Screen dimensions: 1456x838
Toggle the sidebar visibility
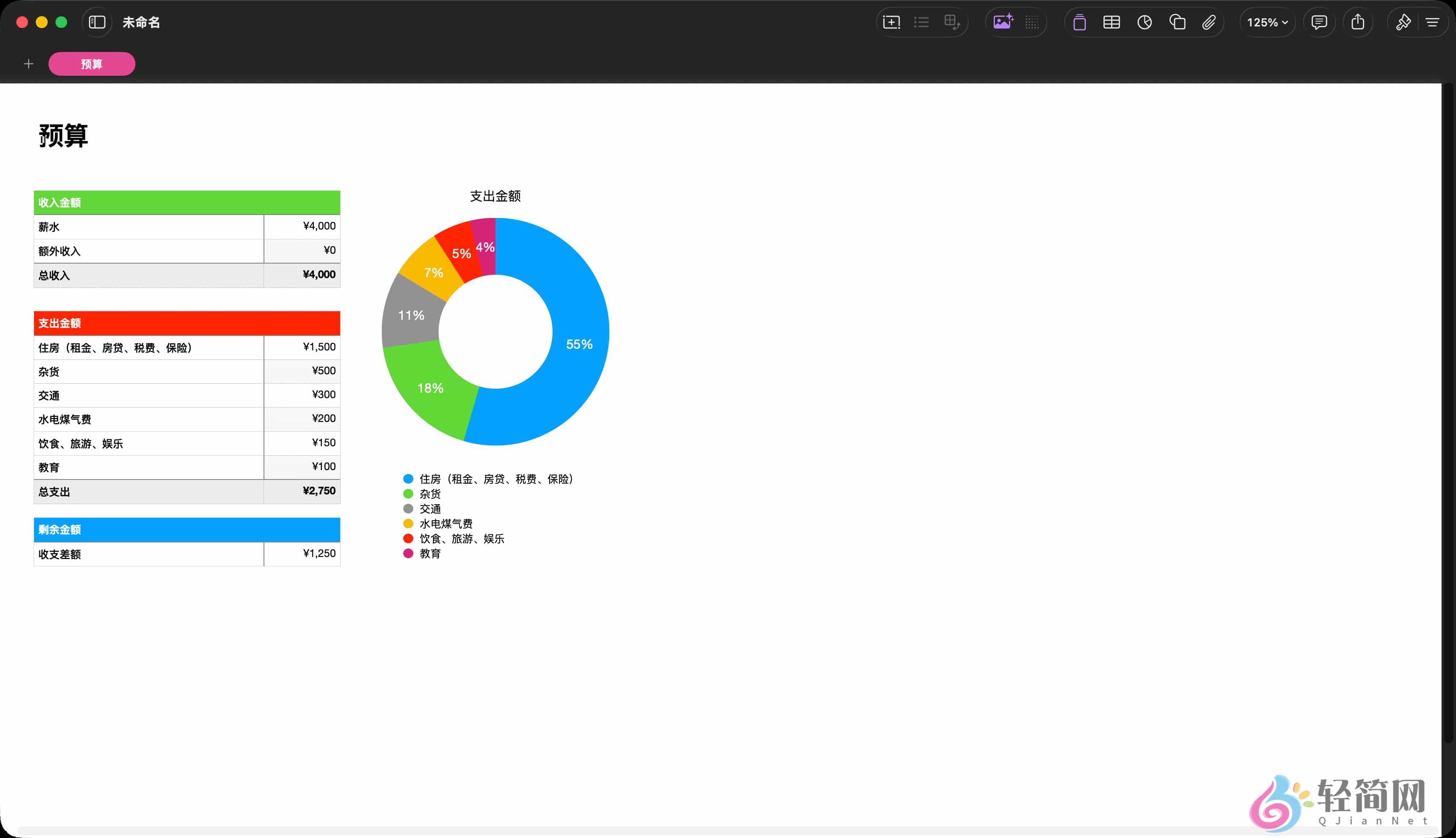click(x=97, y=22)
